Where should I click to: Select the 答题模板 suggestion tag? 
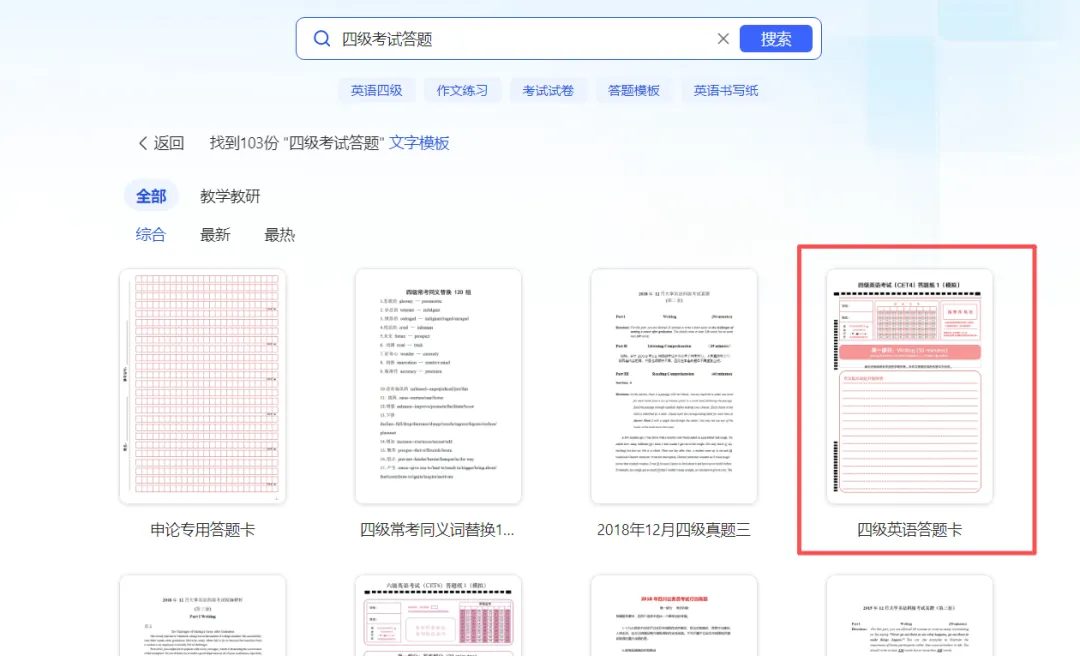(x=634, y=90)
